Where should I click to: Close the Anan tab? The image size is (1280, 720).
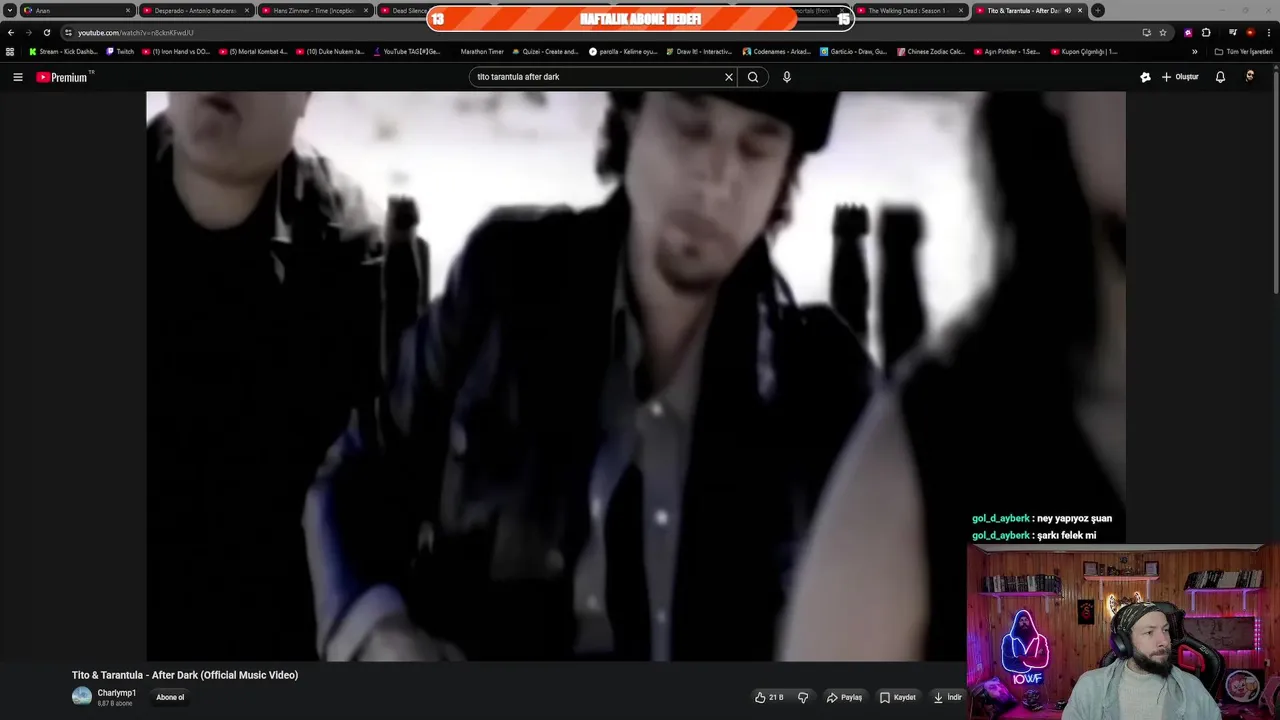click(x=128, y=11)
